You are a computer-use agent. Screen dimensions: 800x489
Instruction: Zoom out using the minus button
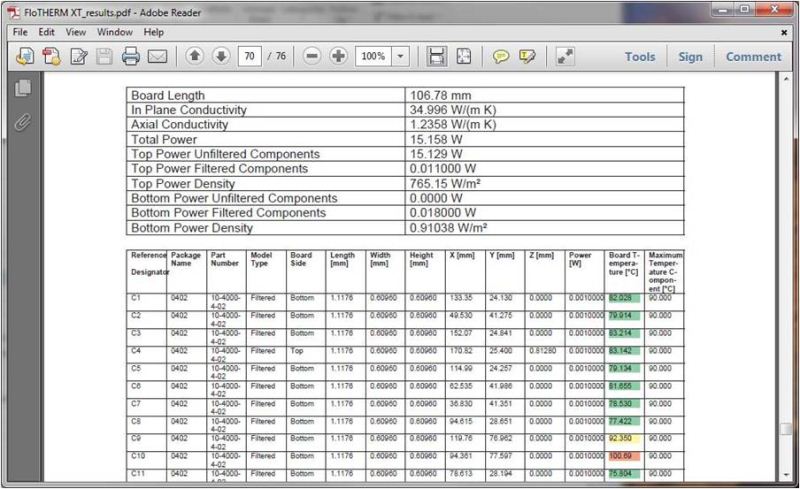coord(312,57)
